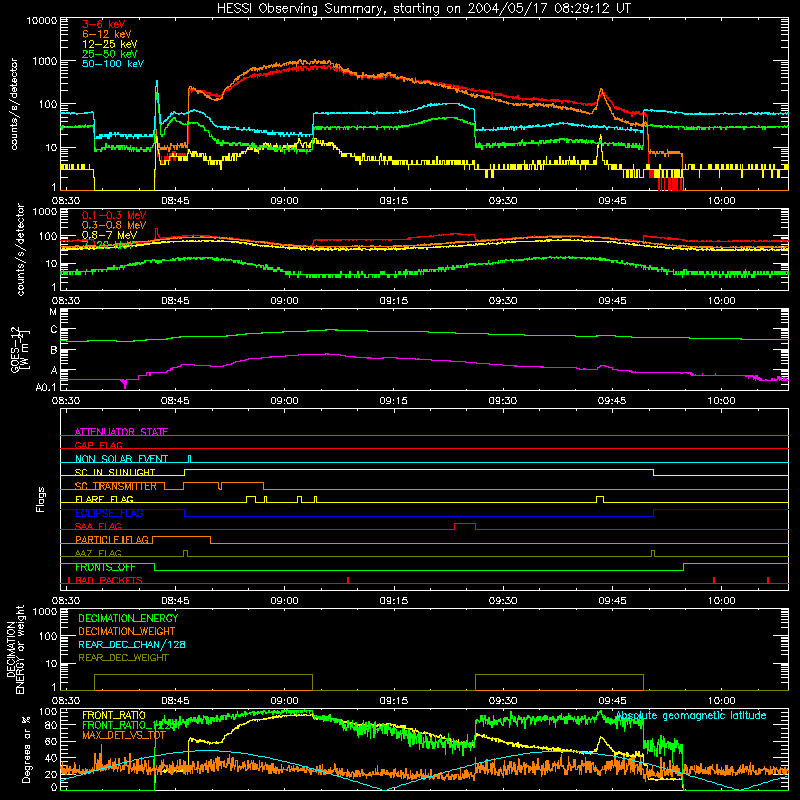800x800 pixels.
Task: Select the SAA_FLAG label
Action: click(x=98, y=526)
